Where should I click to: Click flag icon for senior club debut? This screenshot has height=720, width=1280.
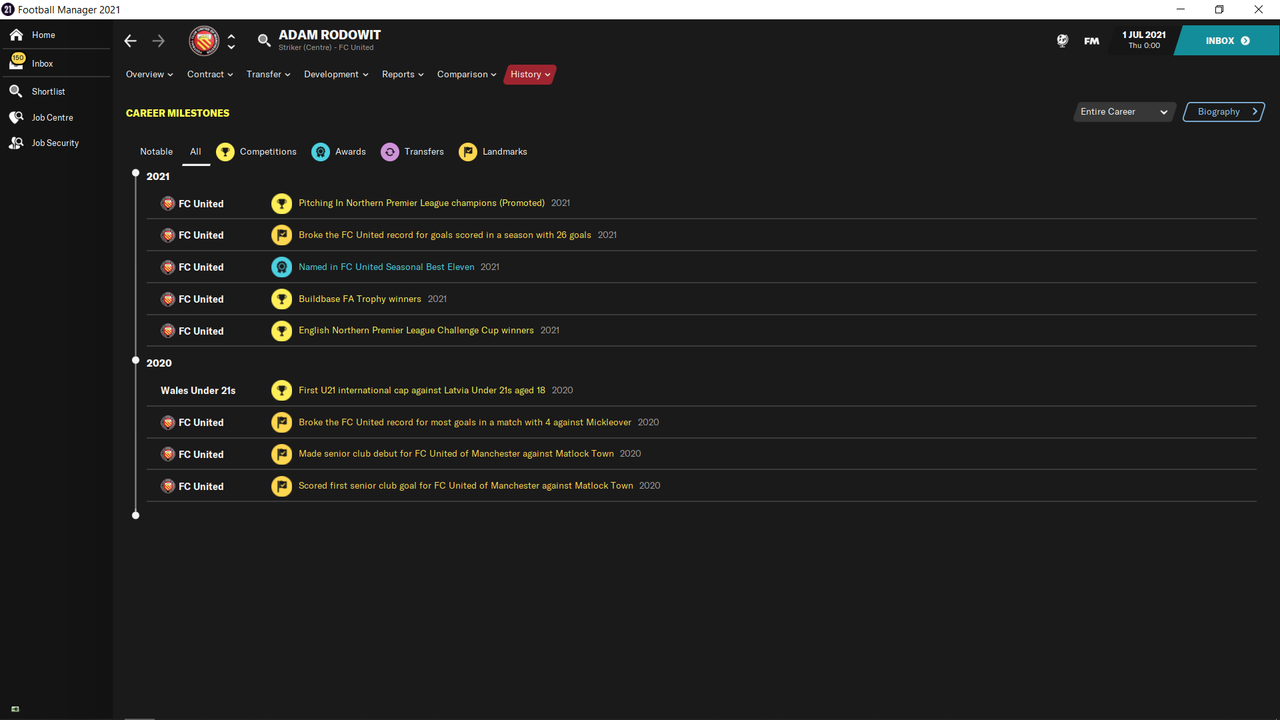coord(282,454)
